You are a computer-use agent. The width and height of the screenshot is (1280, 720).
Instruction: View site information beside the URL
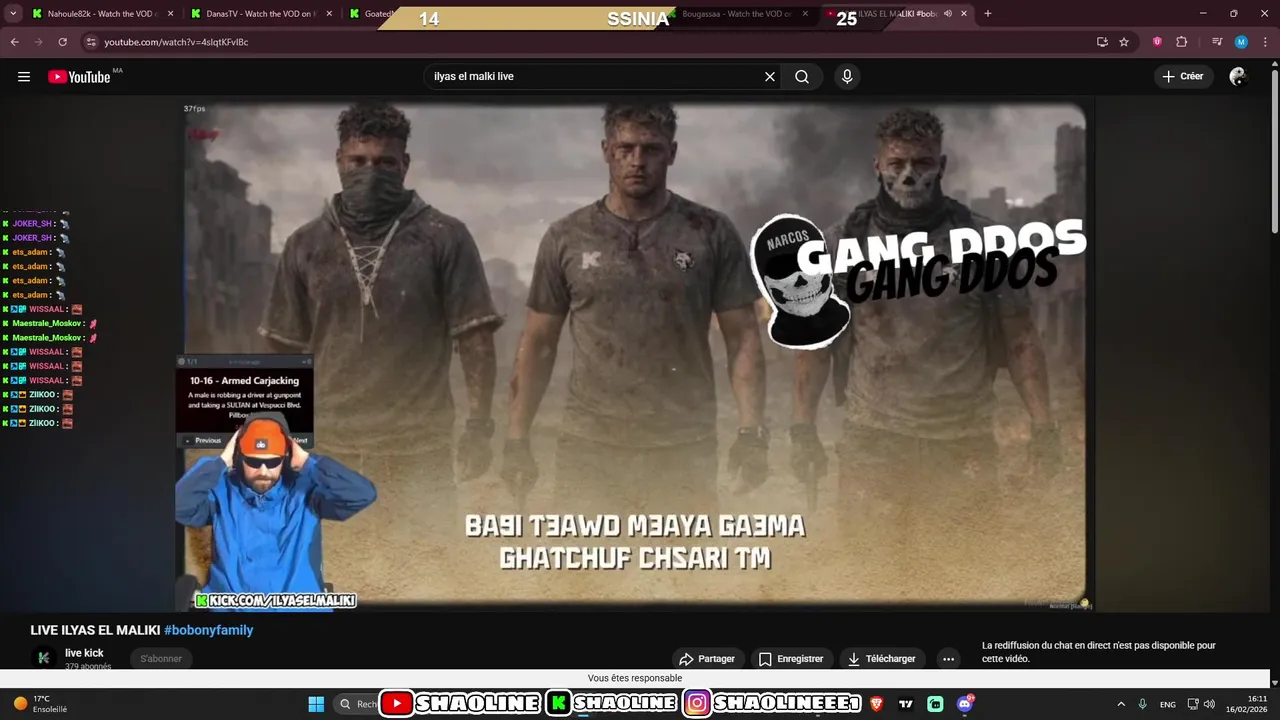click(x=91, y=42)
